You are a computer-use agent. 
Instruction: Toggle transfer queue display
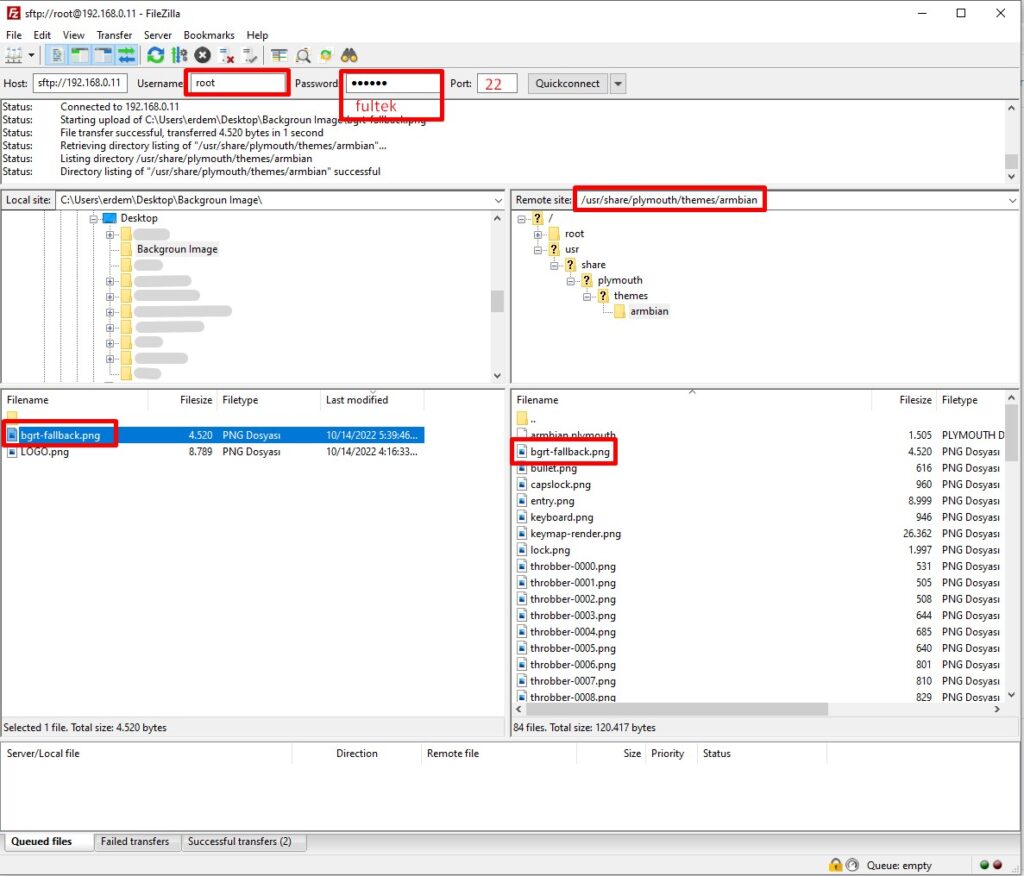(x=126, y=55)
